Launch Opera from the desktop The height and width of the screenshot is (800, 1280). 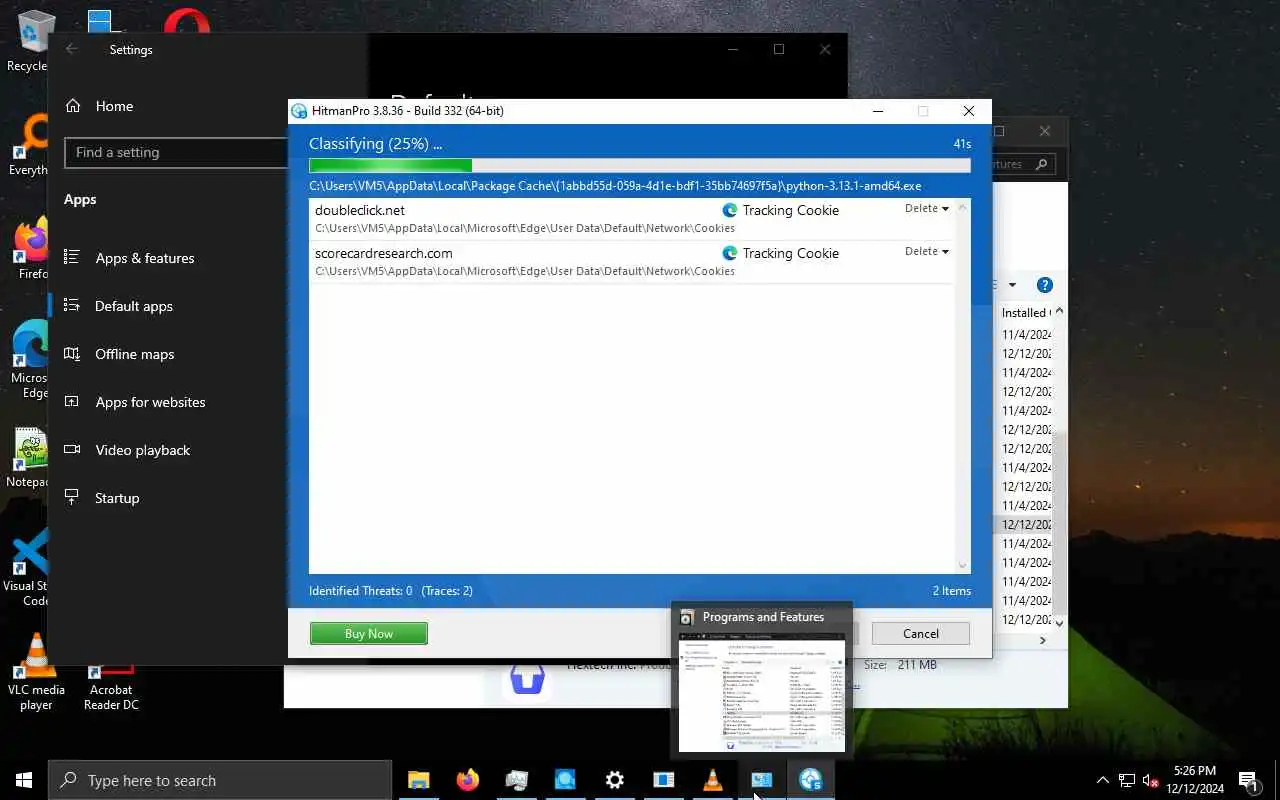(x=187, y=22)
